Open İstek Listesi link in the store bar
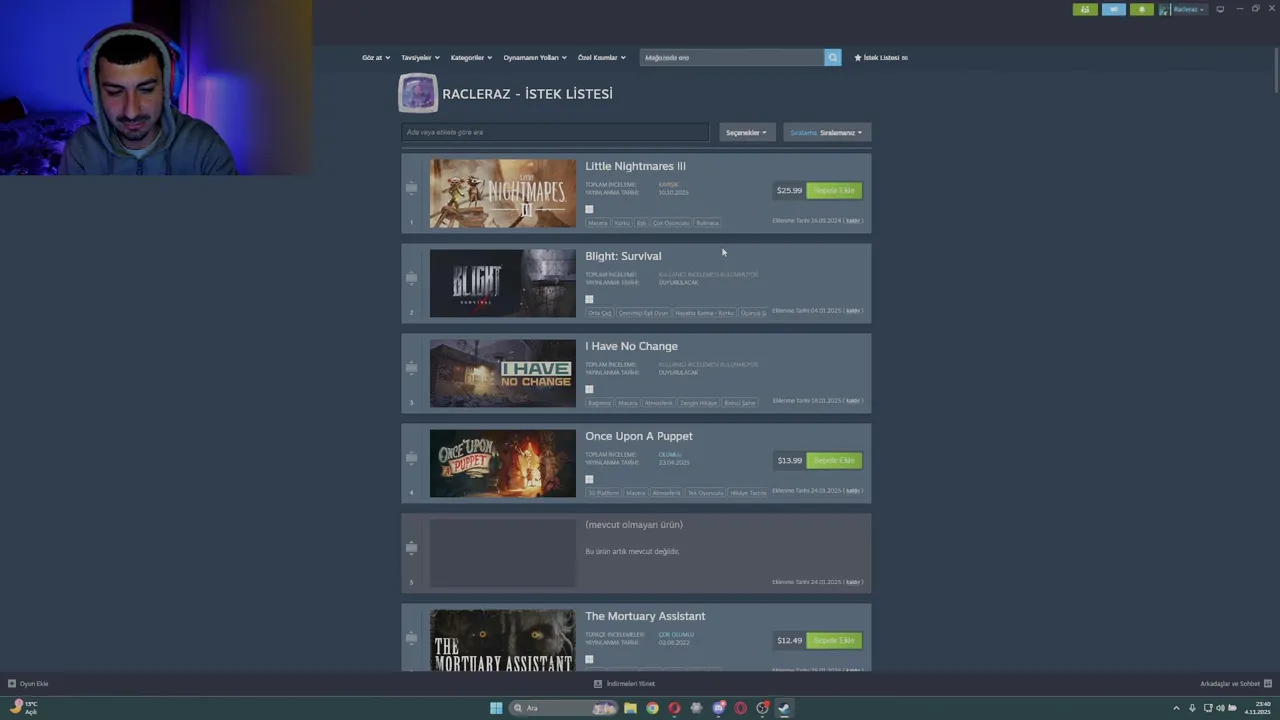The image size is (1280, 720). tap(881, 58)
